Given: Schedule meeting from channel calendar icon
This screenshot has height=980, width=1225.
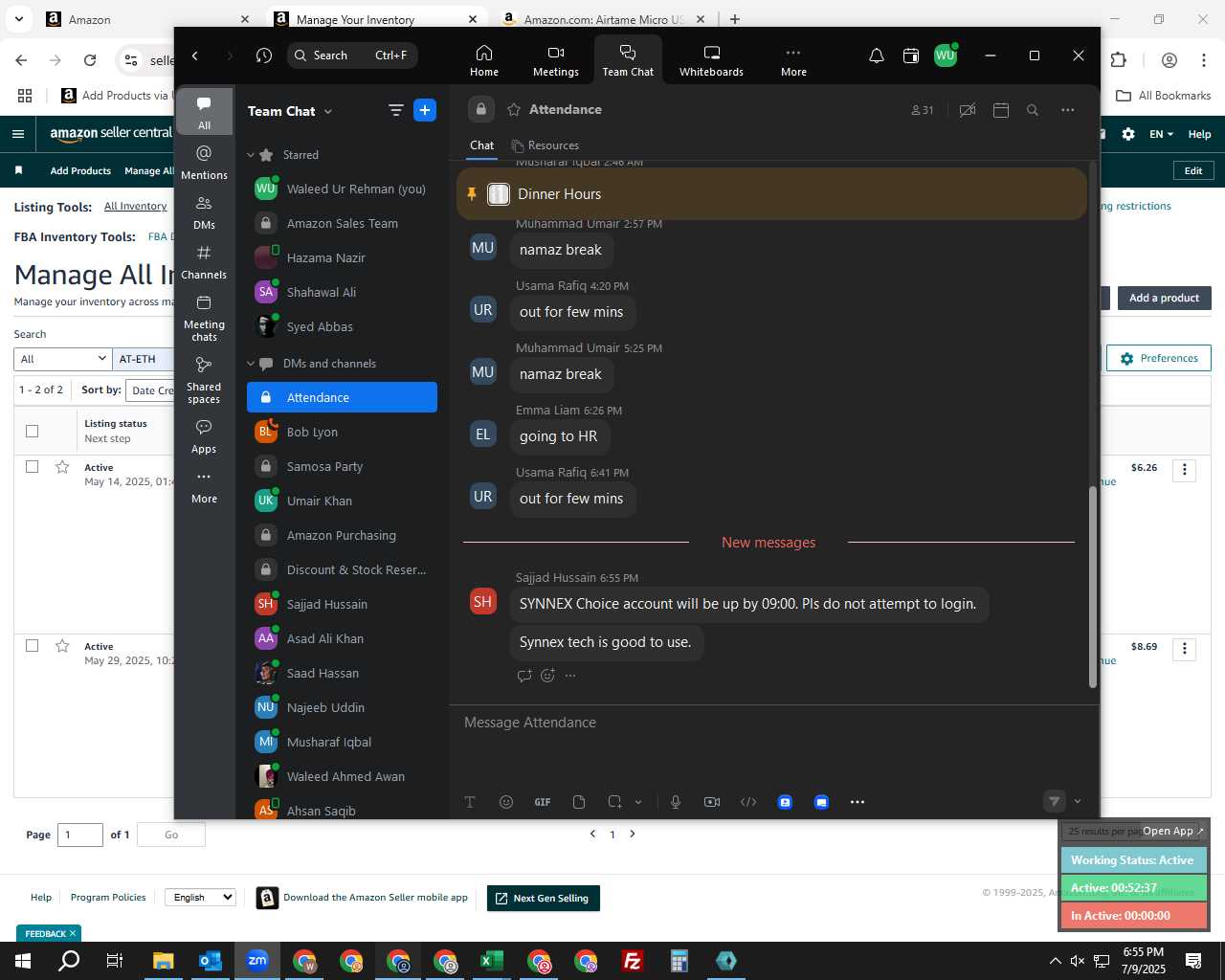Looking at the screenshot, I should 1001,110.
